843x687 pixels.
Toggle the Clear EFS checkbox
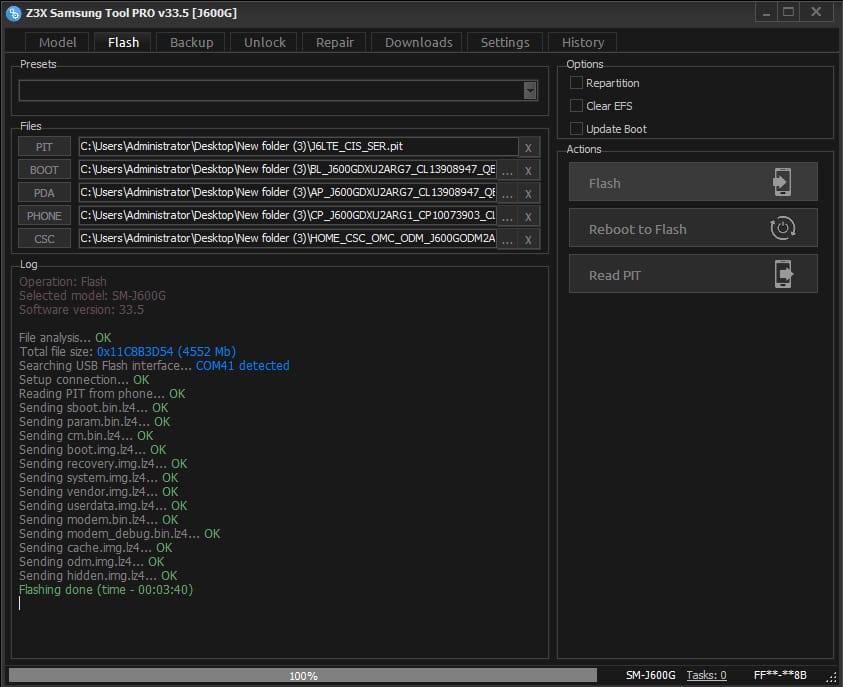coord(576,106)
